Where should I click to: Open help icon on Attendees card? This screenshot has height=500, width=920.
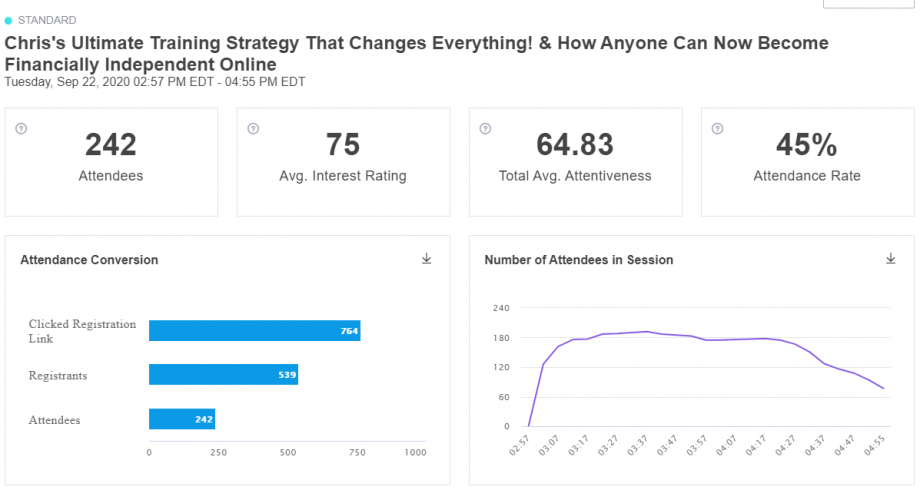coord(21,129)
